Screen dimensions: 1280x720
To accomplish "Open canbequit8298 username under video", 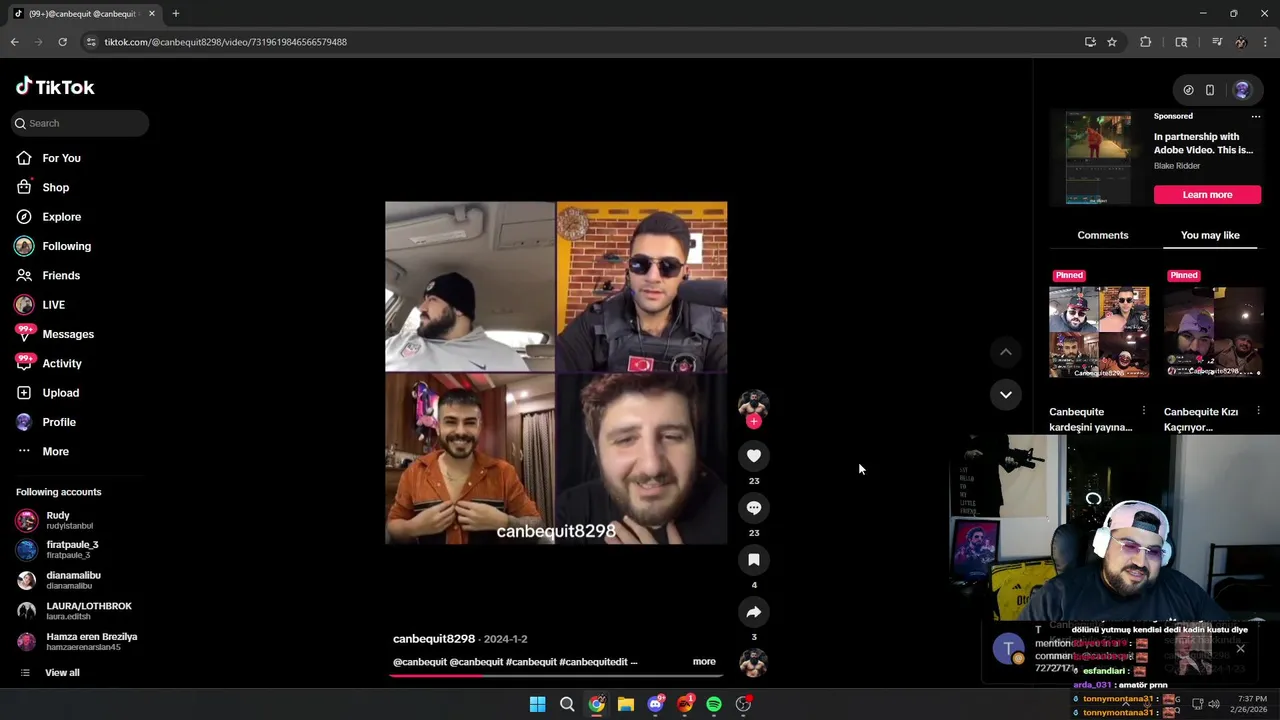I will (434, 639).
